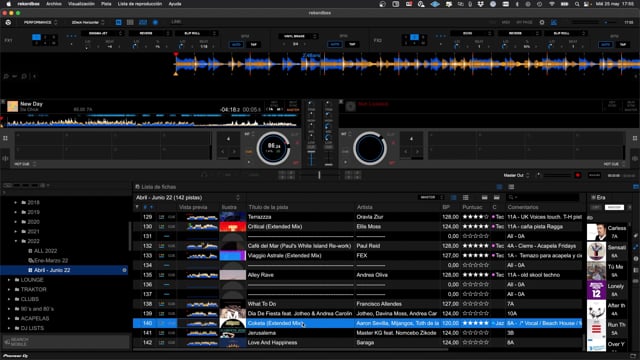Click deck 1 play button below CUE
The image size is (640, 360).
tap(249, 162)
